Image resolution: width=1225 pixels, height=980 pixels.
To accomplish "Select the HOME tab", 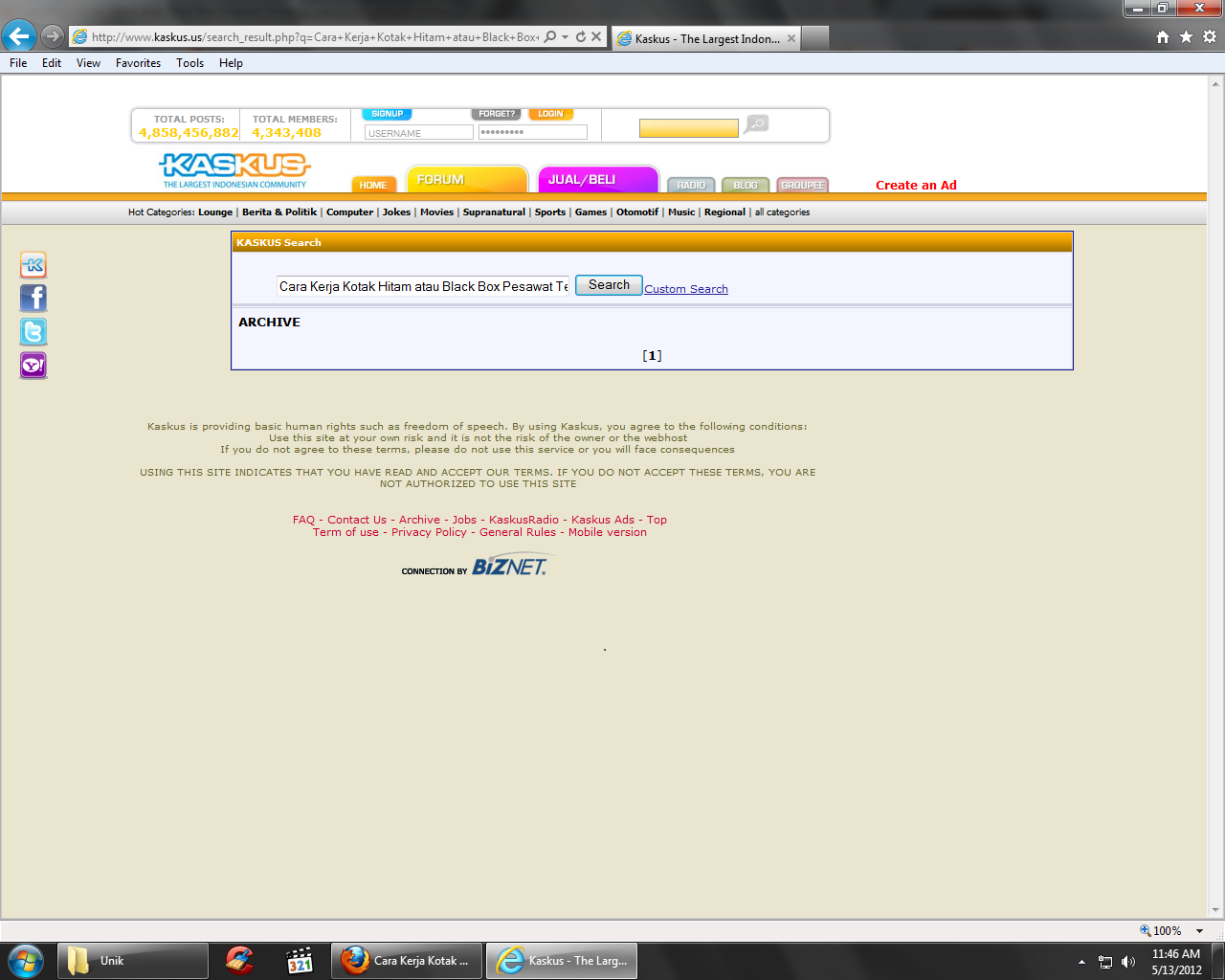I will tap(373, 185).
